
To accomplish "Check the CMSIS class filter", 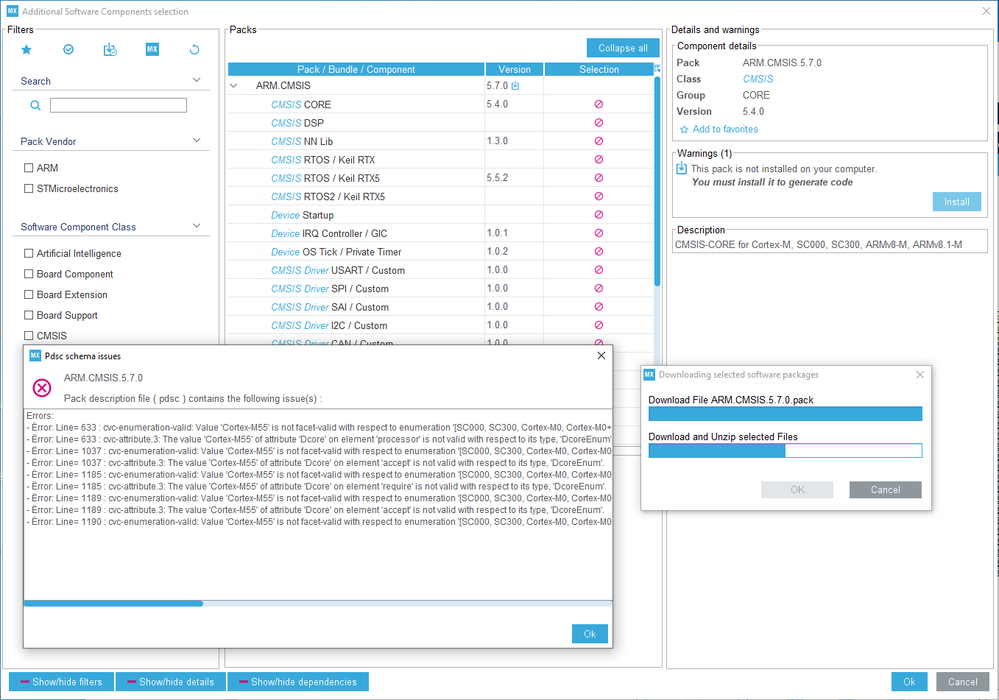I will pos(29,336).
